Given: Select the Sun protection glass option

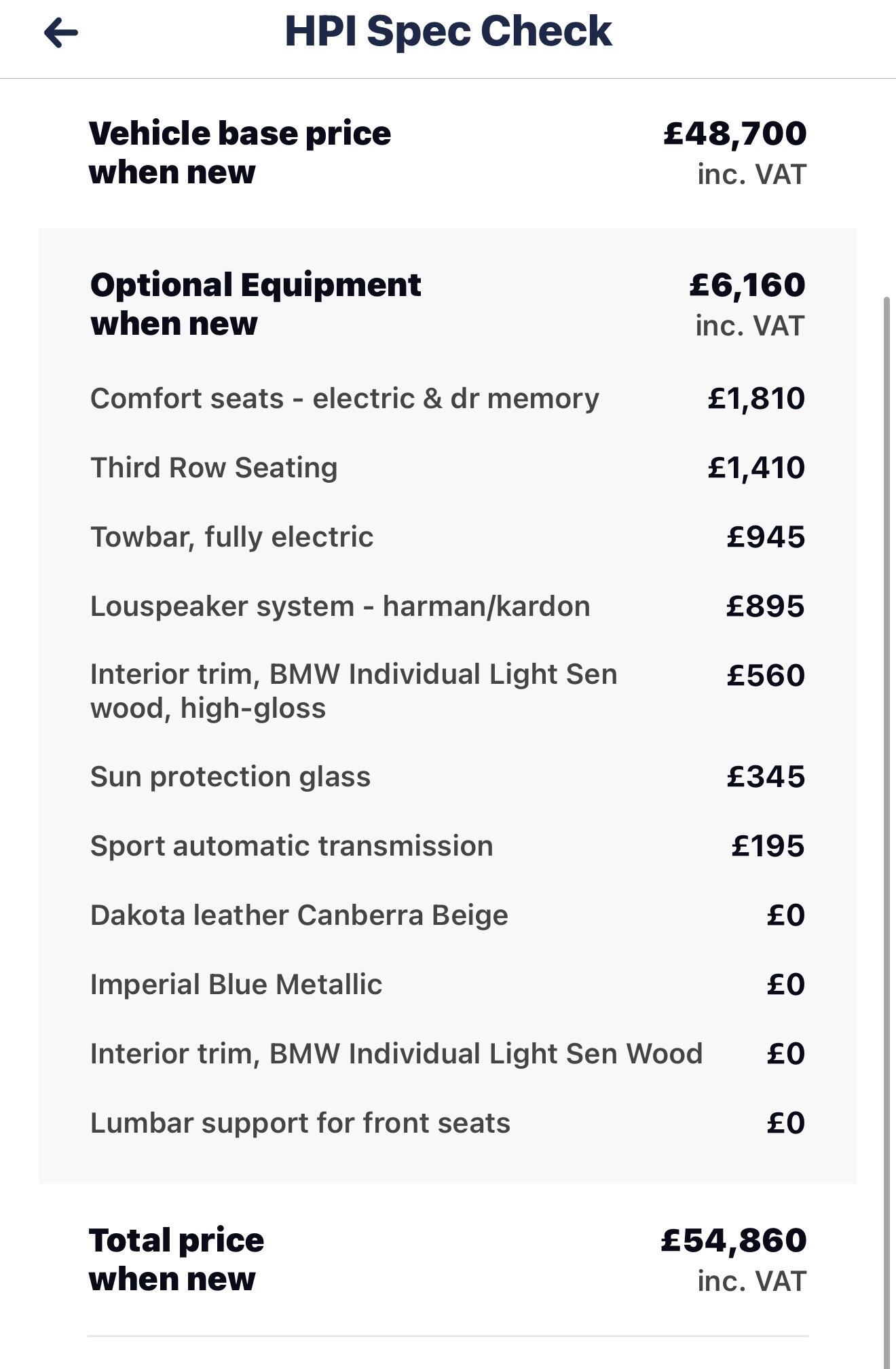Looking at the screenshot, I should pos(231,776).
